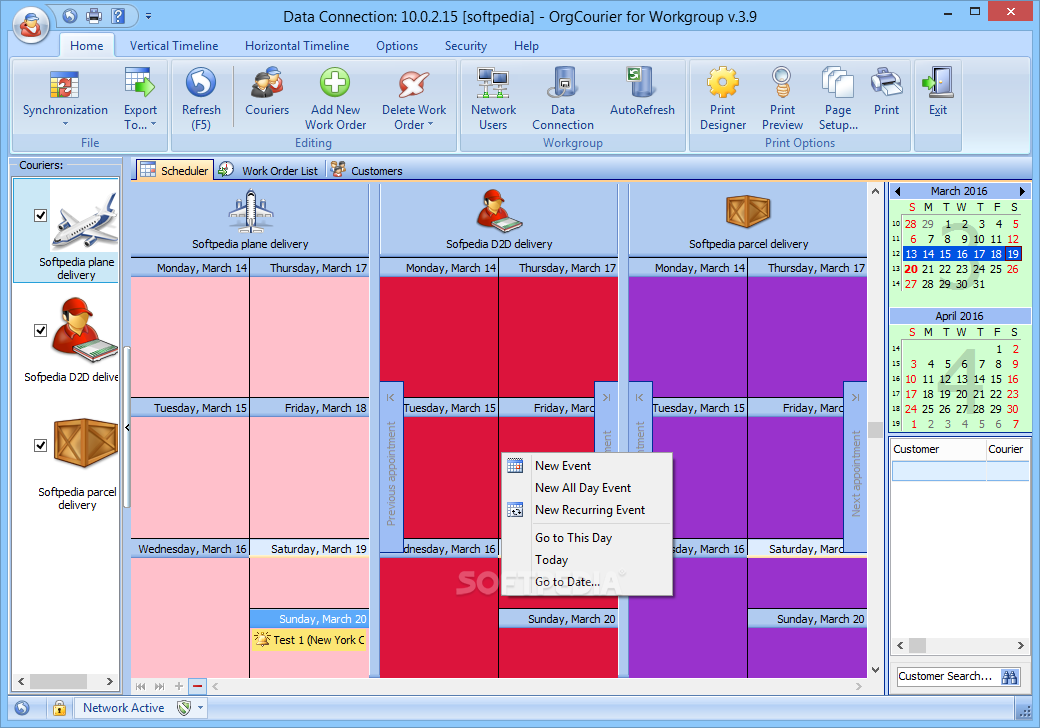Screen dimensions: 1040x728
Task: Open the Security ribbon tab
Action: [466, 46]
